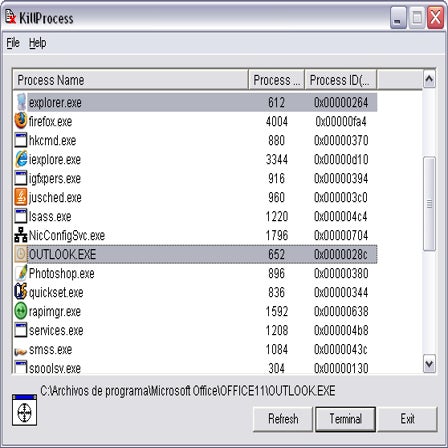Select the explorer.exe row name
448x448 pixels.
tap(55, 102)
